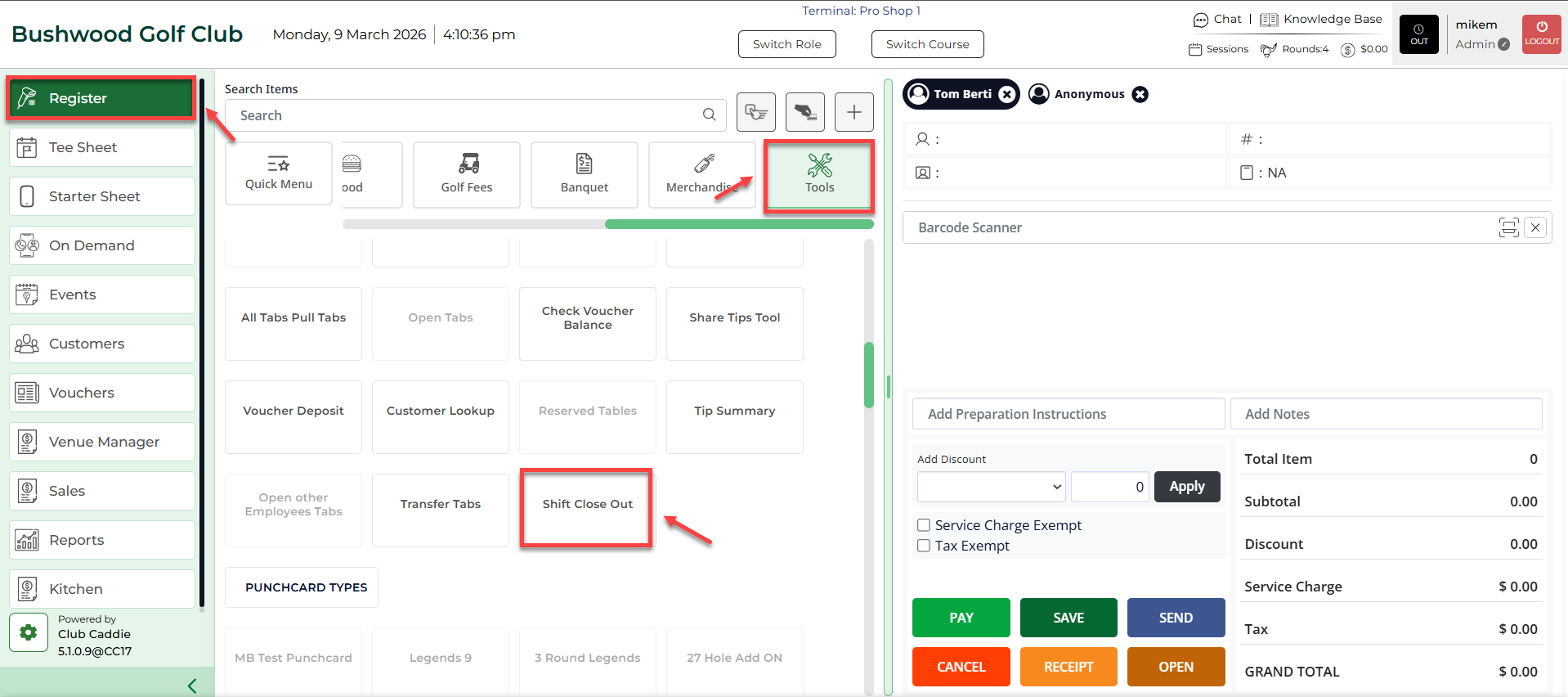1568x697 pixels.
Task: Collapse the left sidebar chevron
Action: (192, 686)
